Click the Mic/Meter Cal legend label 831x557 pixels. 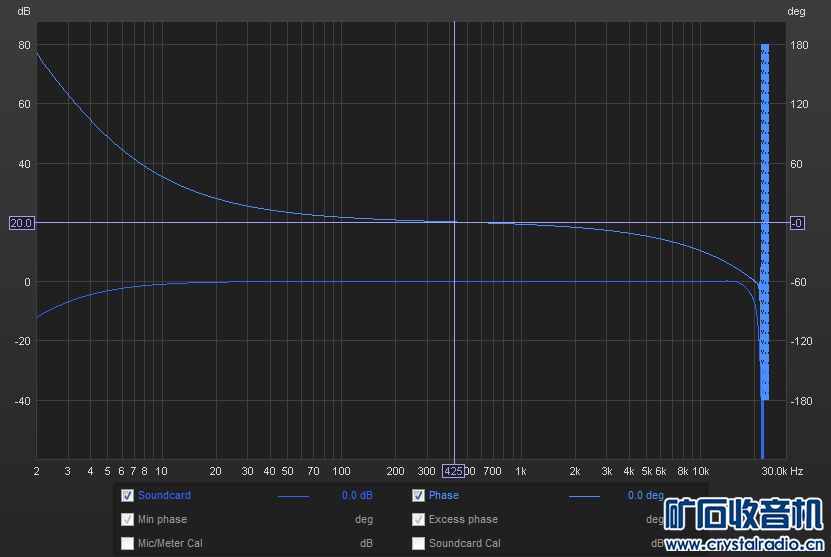(170, 543)
